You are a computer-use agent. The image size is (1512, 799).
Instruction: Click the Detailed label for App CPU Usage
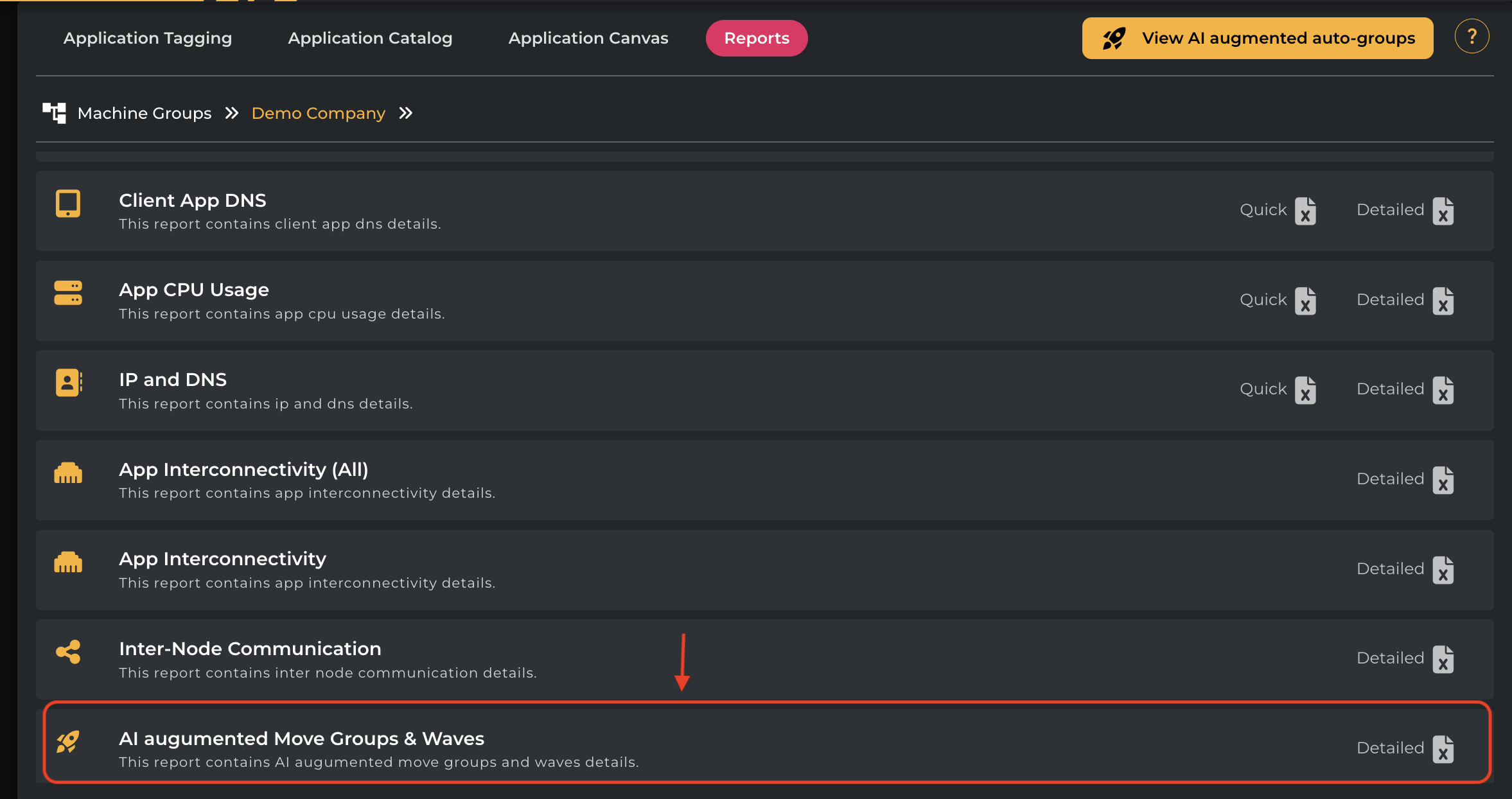(1391, 300)
